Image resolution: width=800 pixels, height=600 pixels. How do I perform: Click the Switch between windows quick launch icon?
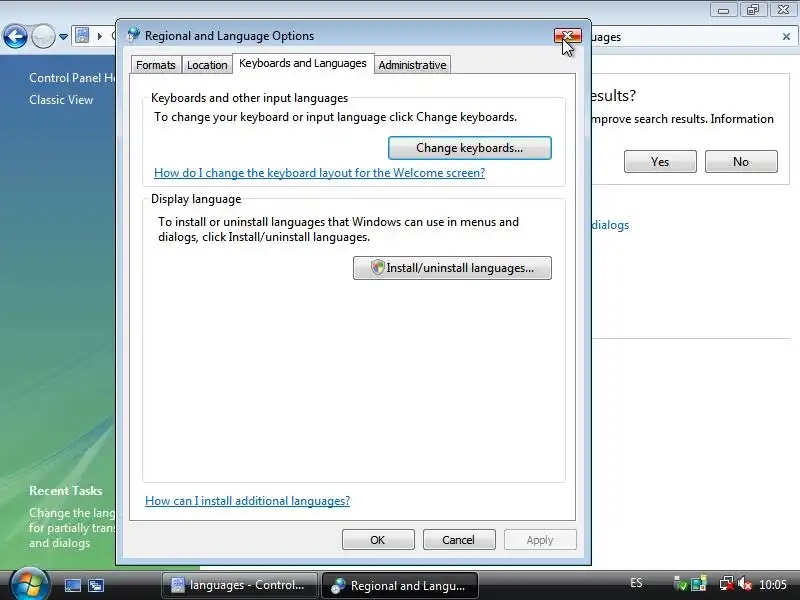[x=95, y=585]
